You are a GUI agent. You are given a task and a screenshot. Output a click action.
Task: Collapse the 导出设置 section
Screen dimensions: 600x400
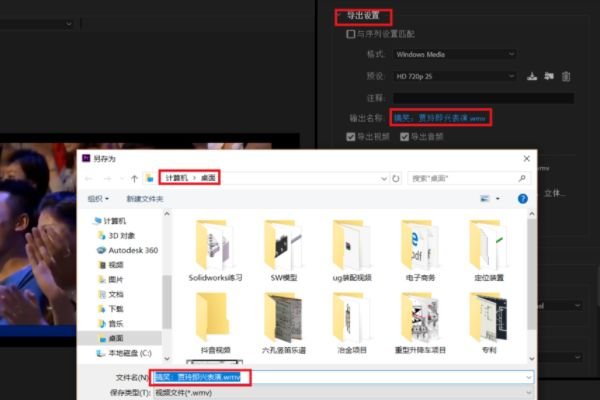point(339,16)
